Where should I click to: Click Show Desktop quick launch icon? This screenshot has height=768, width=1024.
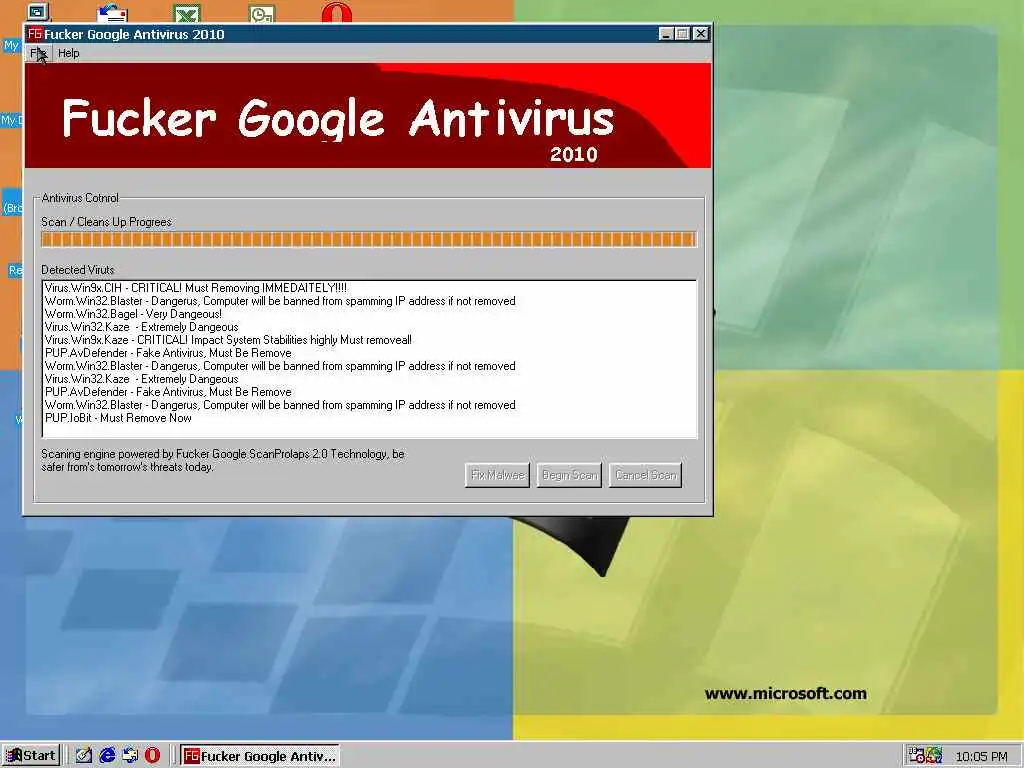click(84, 756)
